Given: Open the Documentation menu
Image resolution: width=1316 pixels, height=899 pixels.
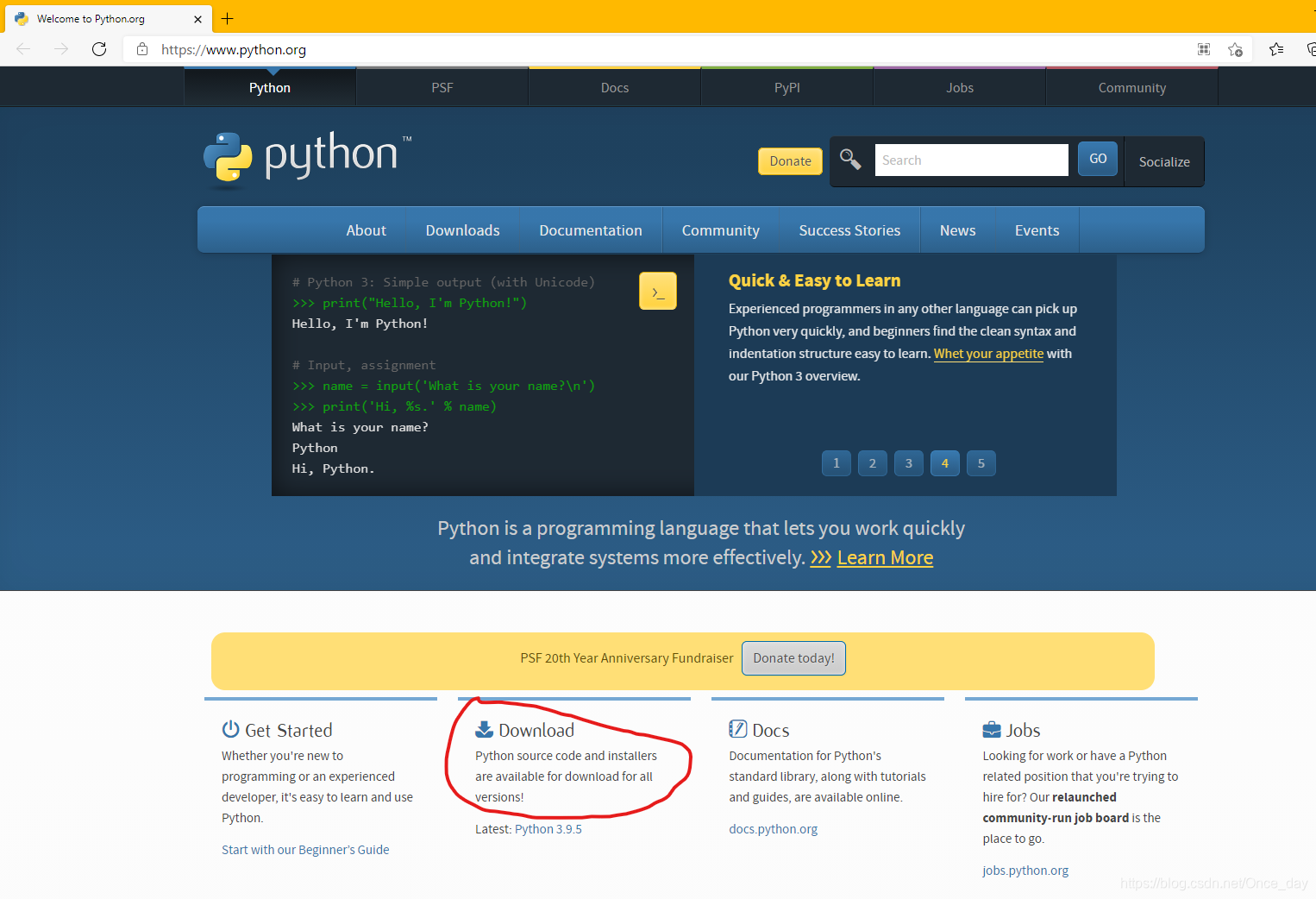Looking at the screenshot, I should pos(591,230).
